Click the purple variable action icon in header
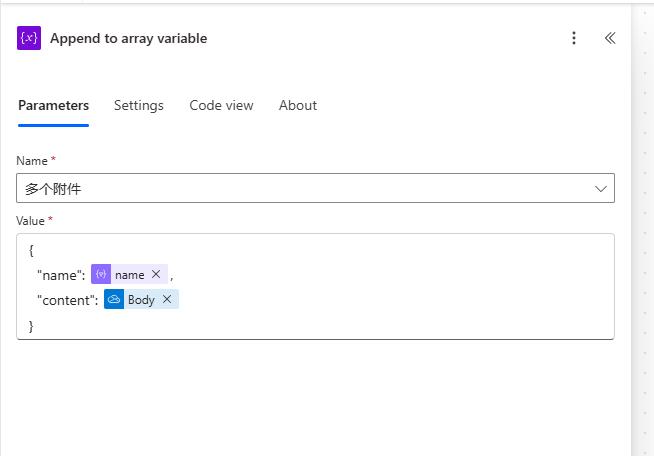 (29, 38)
